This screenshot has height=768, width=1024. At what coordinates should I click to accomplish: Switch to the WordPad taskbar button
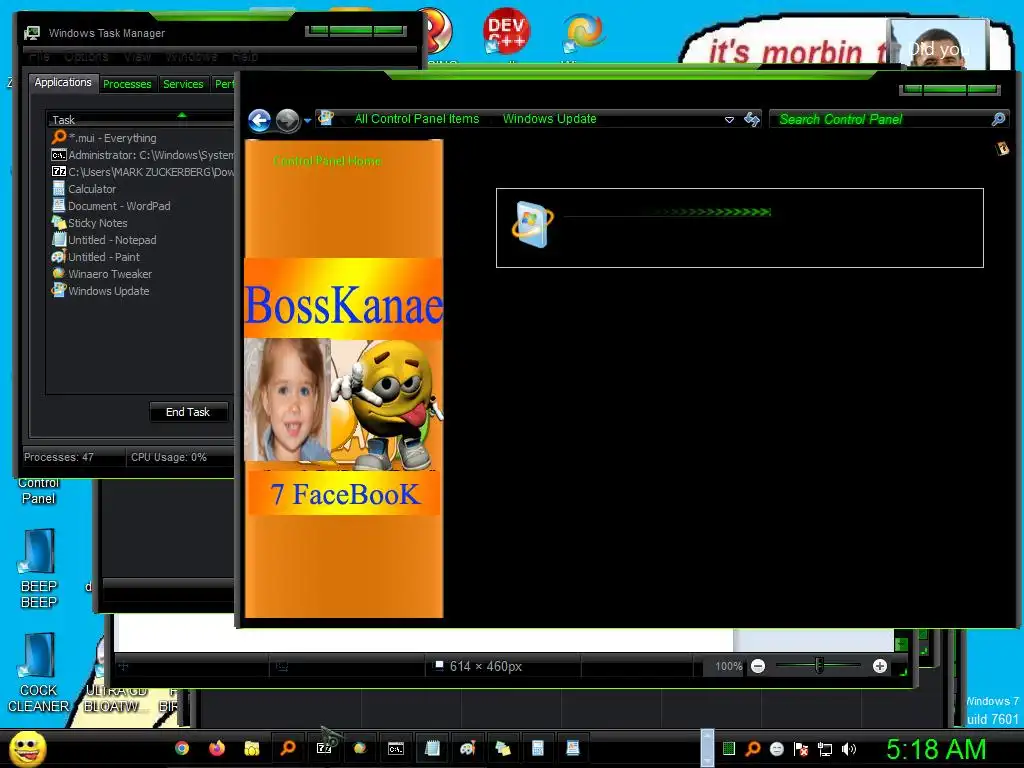point(573,748)
